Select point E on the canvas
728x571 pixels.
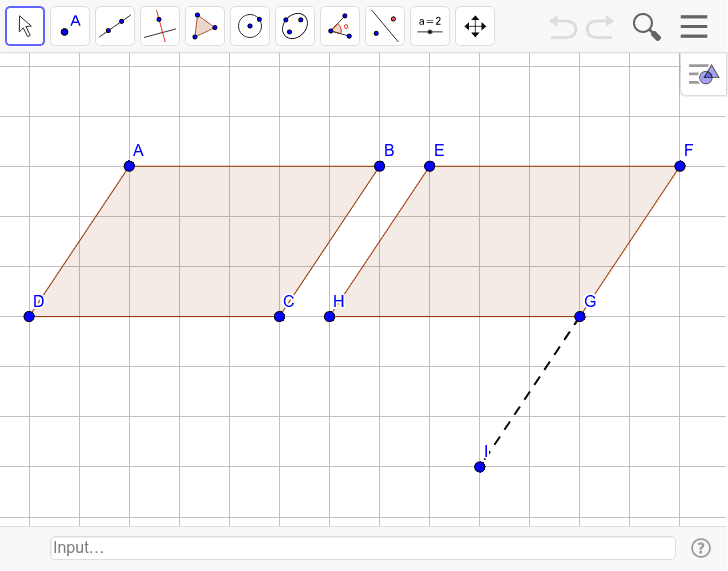click(429, 166)
